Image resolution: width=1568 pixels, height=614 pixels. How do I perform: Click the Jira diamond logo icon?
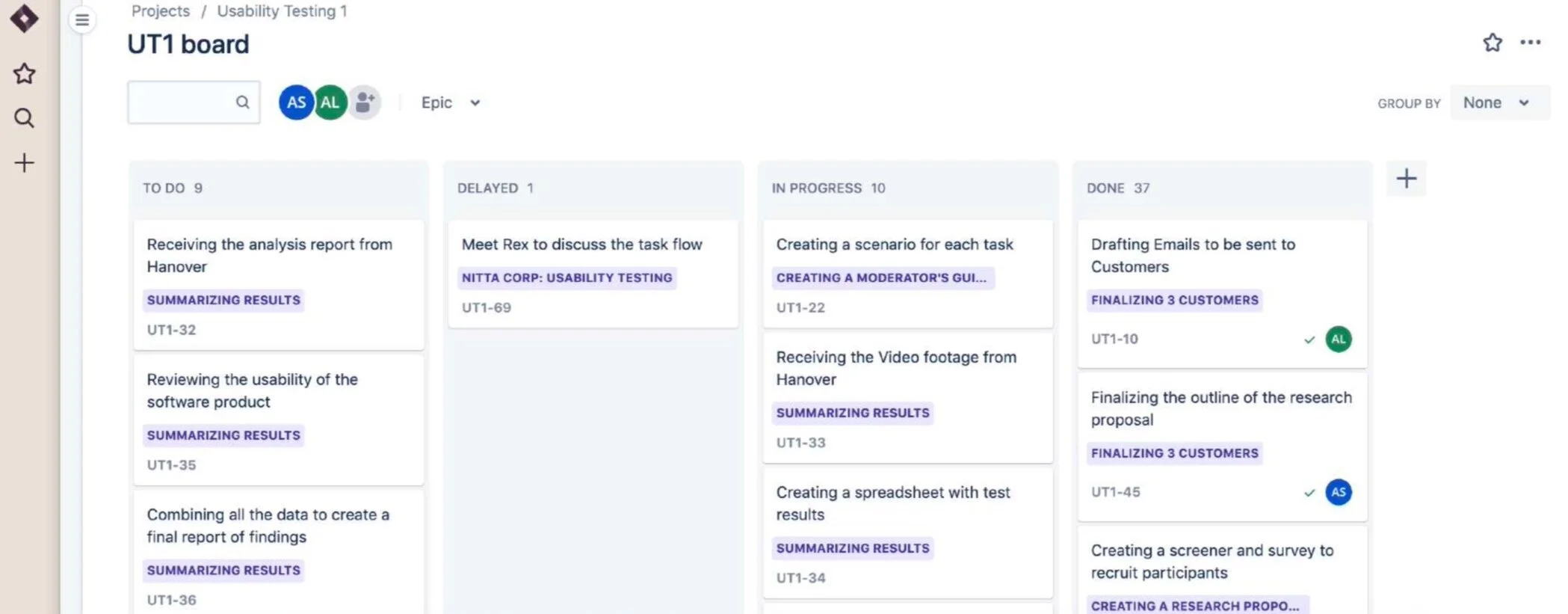24,18
